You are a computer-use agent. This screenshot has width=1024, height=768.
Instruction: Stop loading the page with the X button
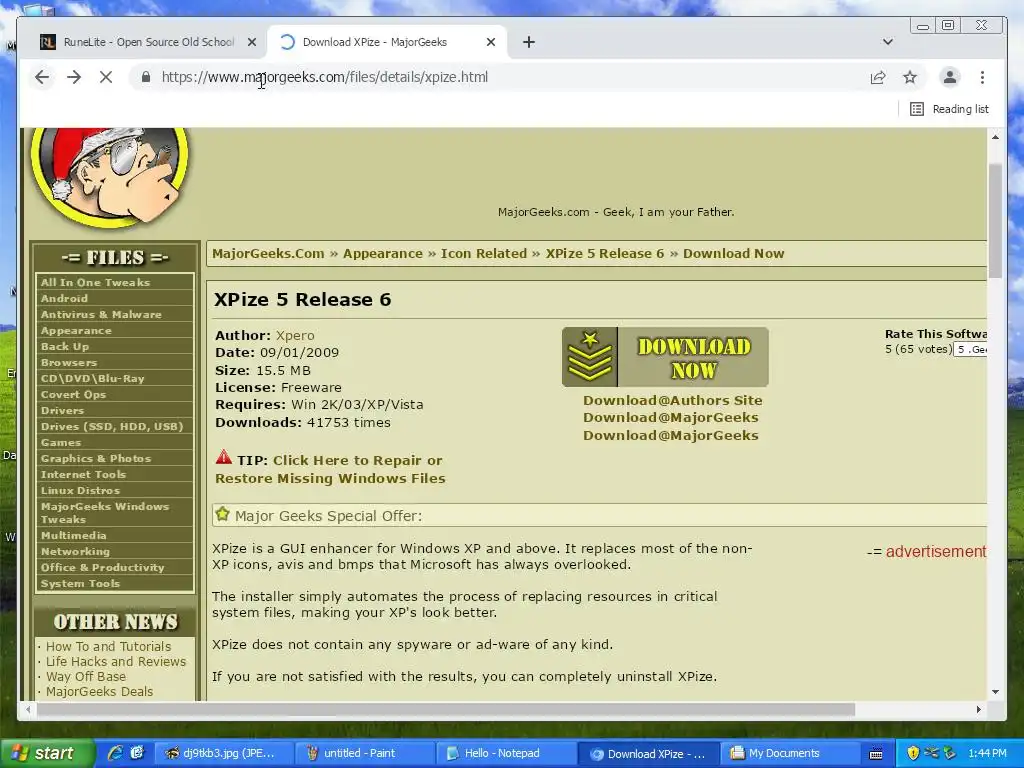105,77
